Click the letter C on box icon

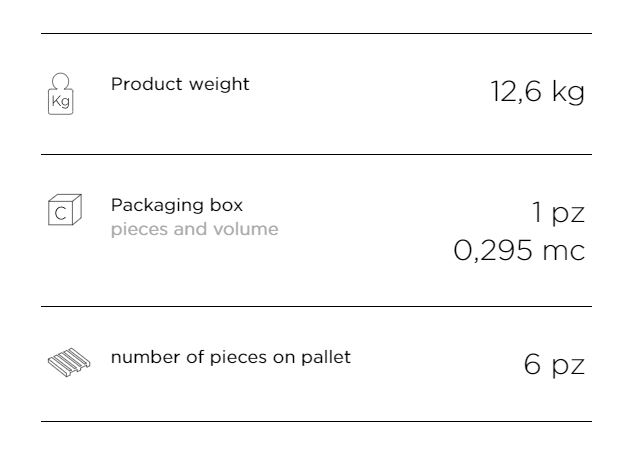tap(60, 213)
